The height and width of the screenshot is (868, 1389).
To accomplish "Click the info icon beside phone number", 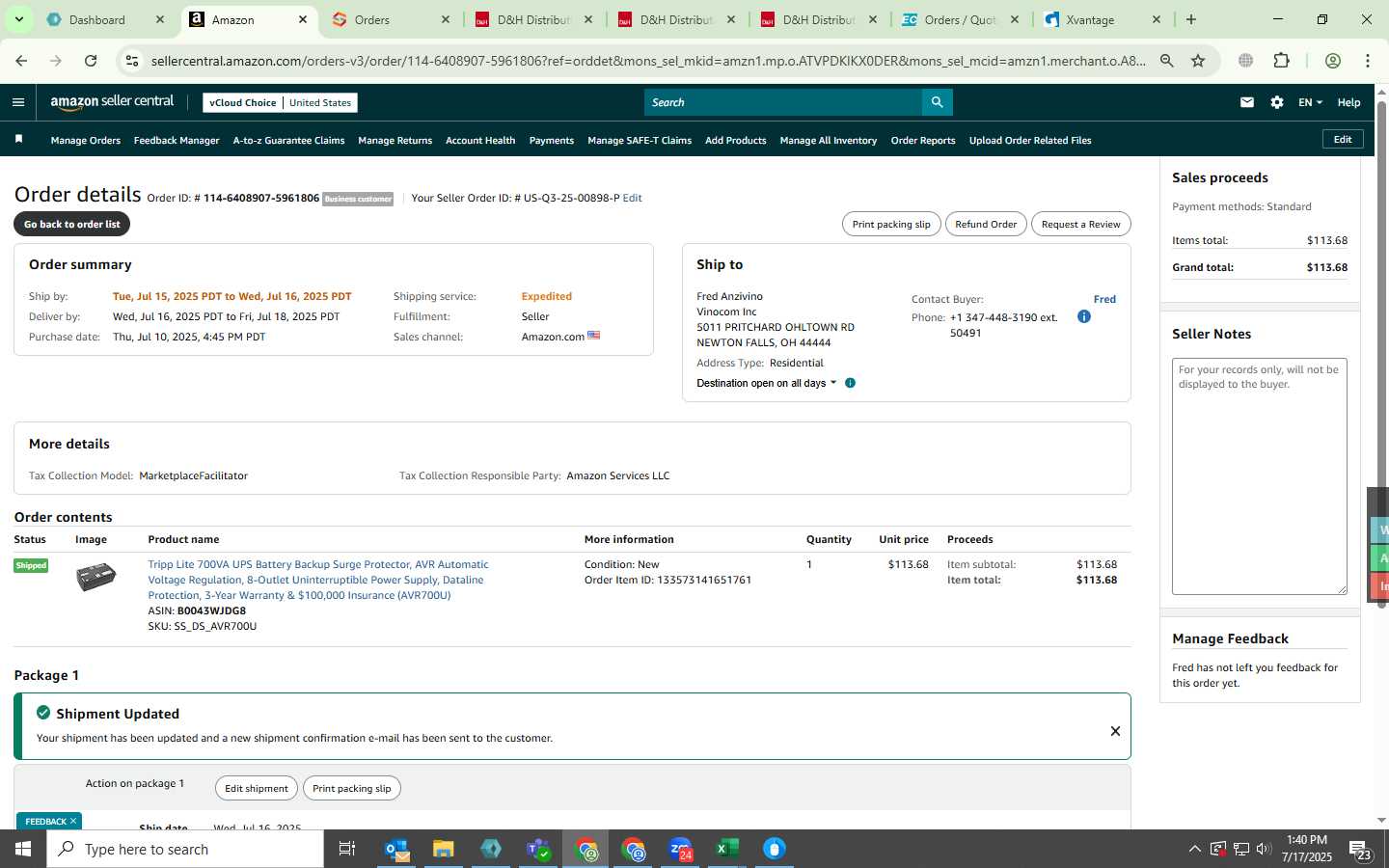I will (x=1084, y=316).
